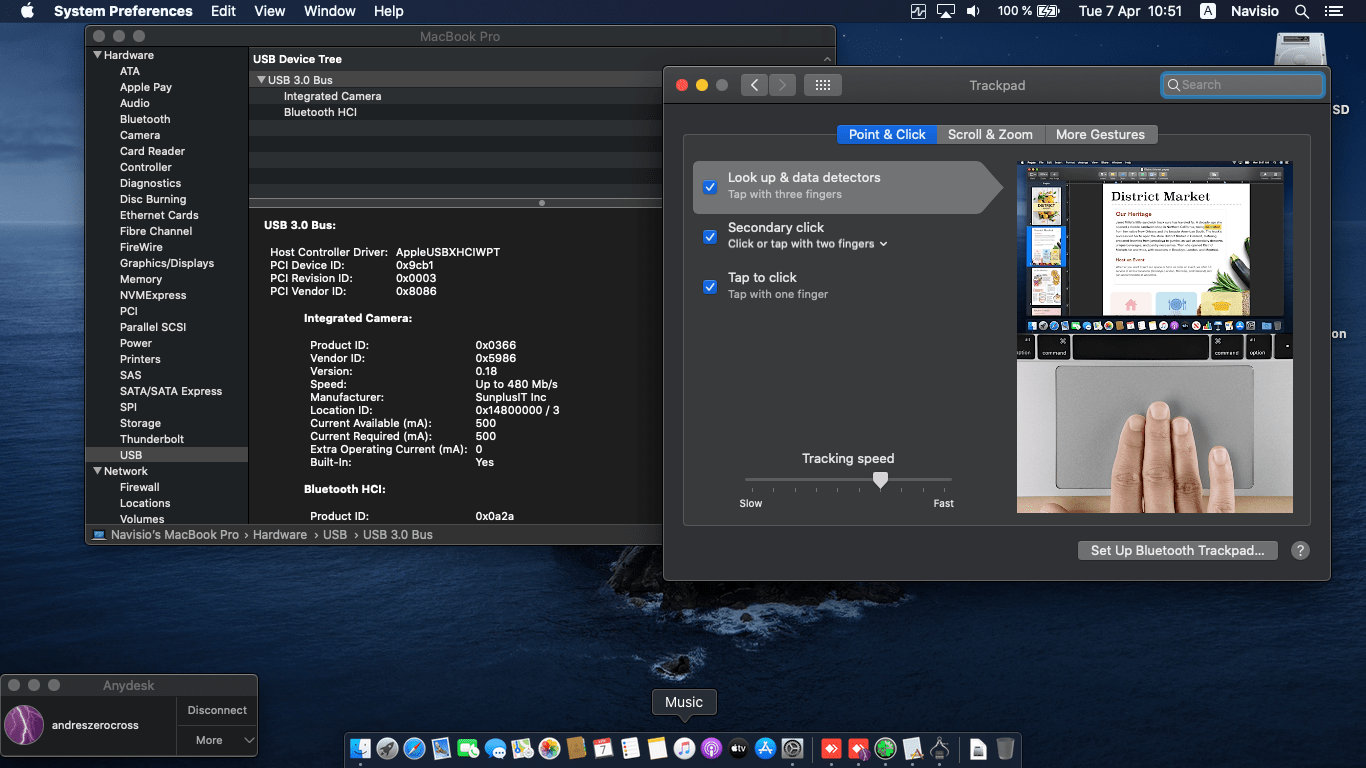Toggle Secondary click checkbox

tap(710, 237)
